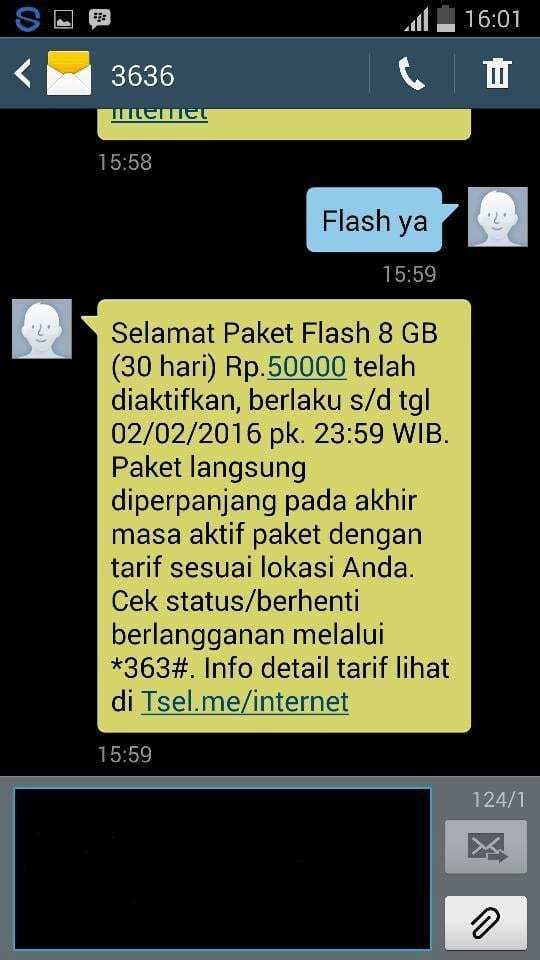This screenshot has width=540, height=960.
Task: Tap the partially visible internet link at top
Action: [x=159, y=114]
